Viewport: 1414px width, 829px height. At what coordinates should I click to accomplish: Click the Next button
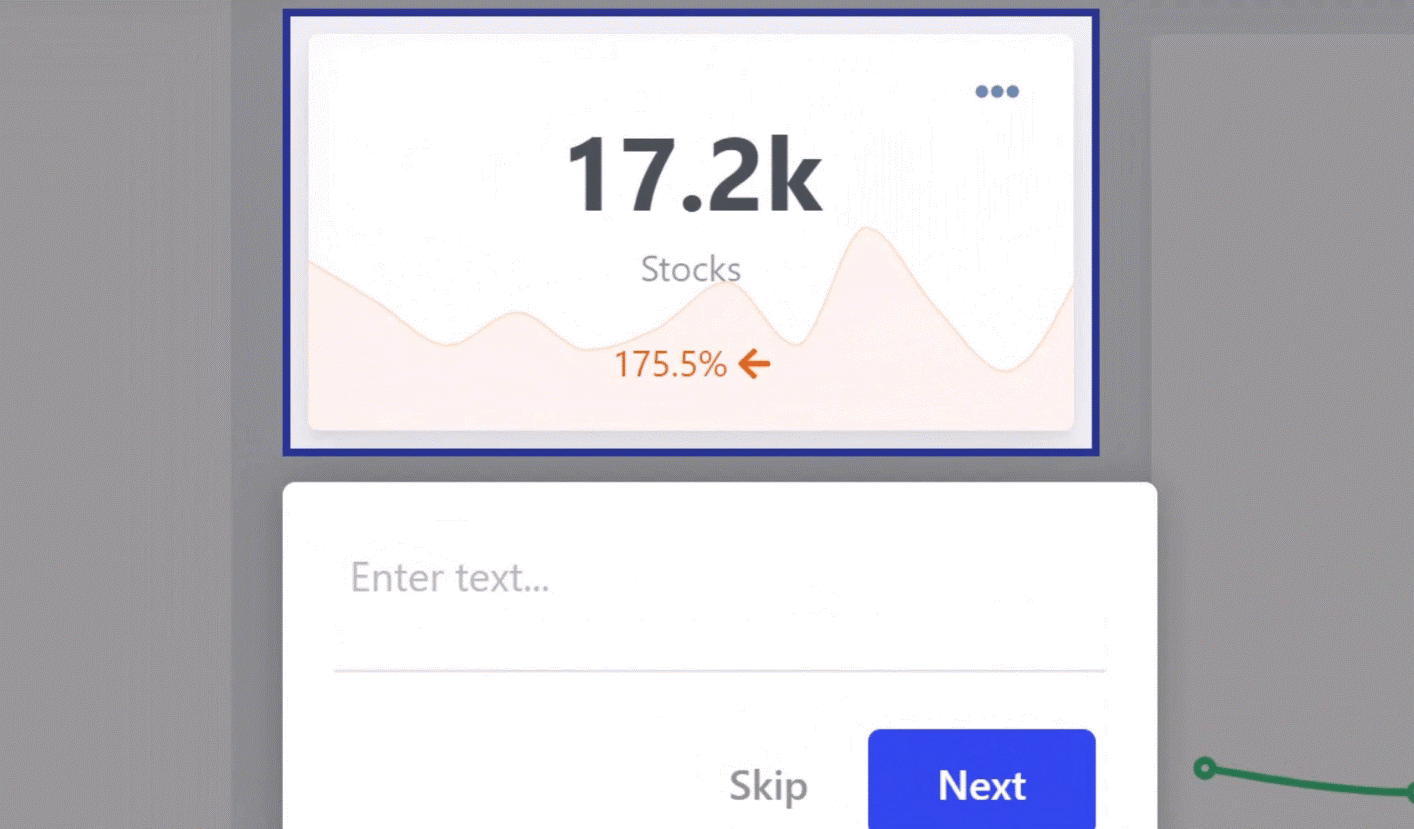981,785
